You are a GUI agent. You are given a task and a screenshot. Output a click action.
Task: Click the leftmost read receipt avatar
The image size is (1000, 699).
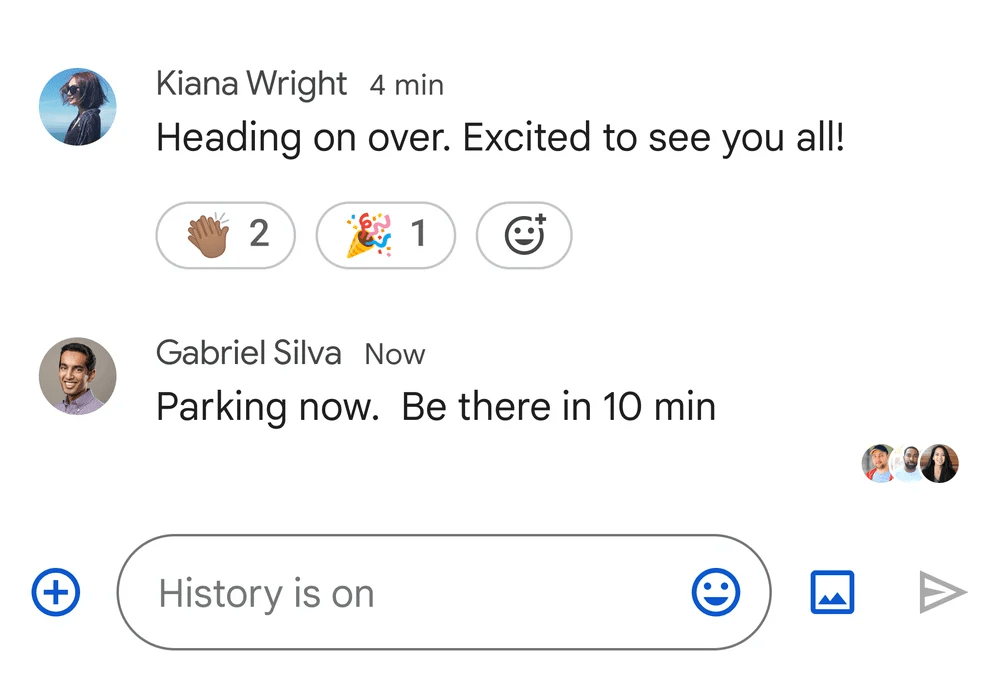878,463
